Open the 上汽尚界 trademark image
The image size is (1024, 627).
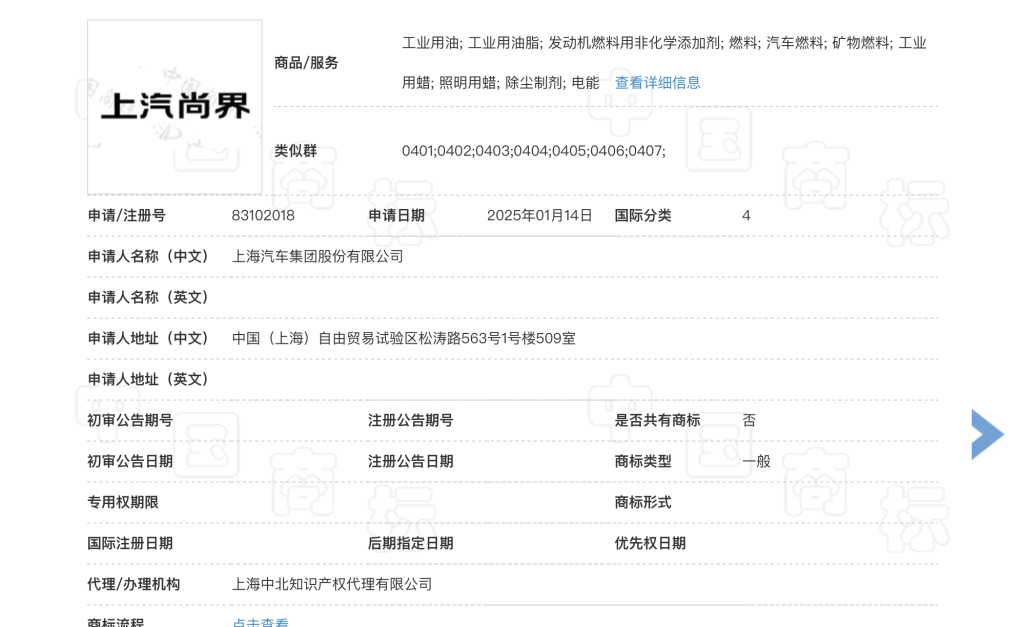(x=175, y=107)
